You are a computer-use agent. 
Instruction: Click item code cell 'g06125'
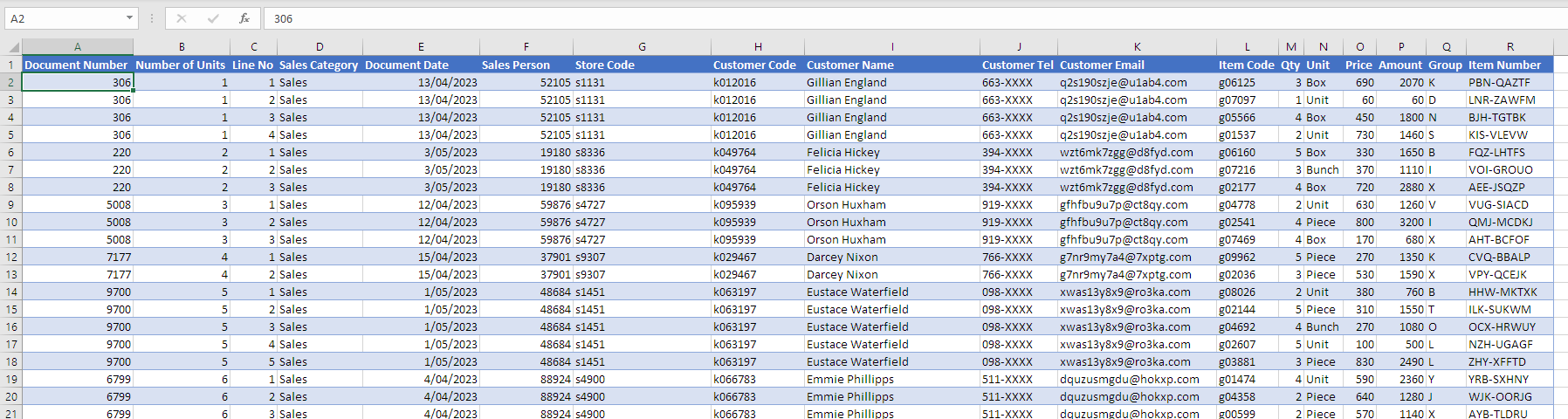click(x=1248, y=82)
